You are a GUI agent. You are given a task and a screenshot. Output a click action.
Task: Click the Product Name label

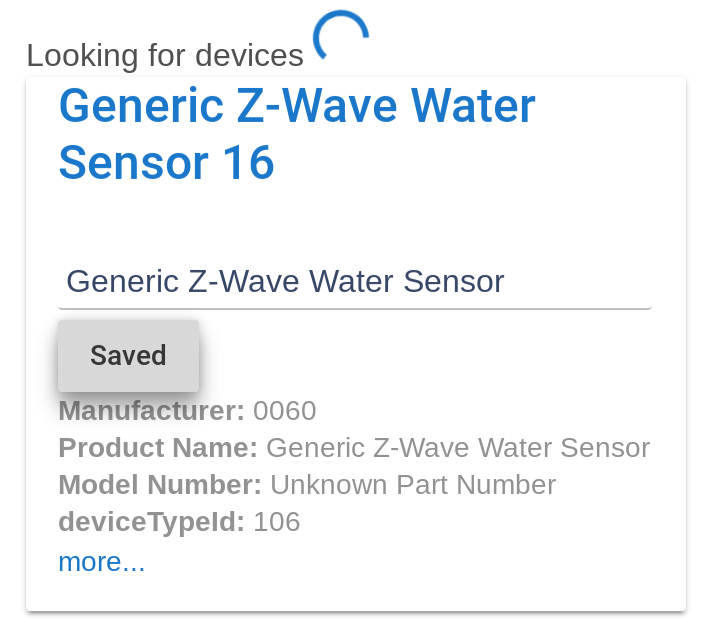click(158, 448)
